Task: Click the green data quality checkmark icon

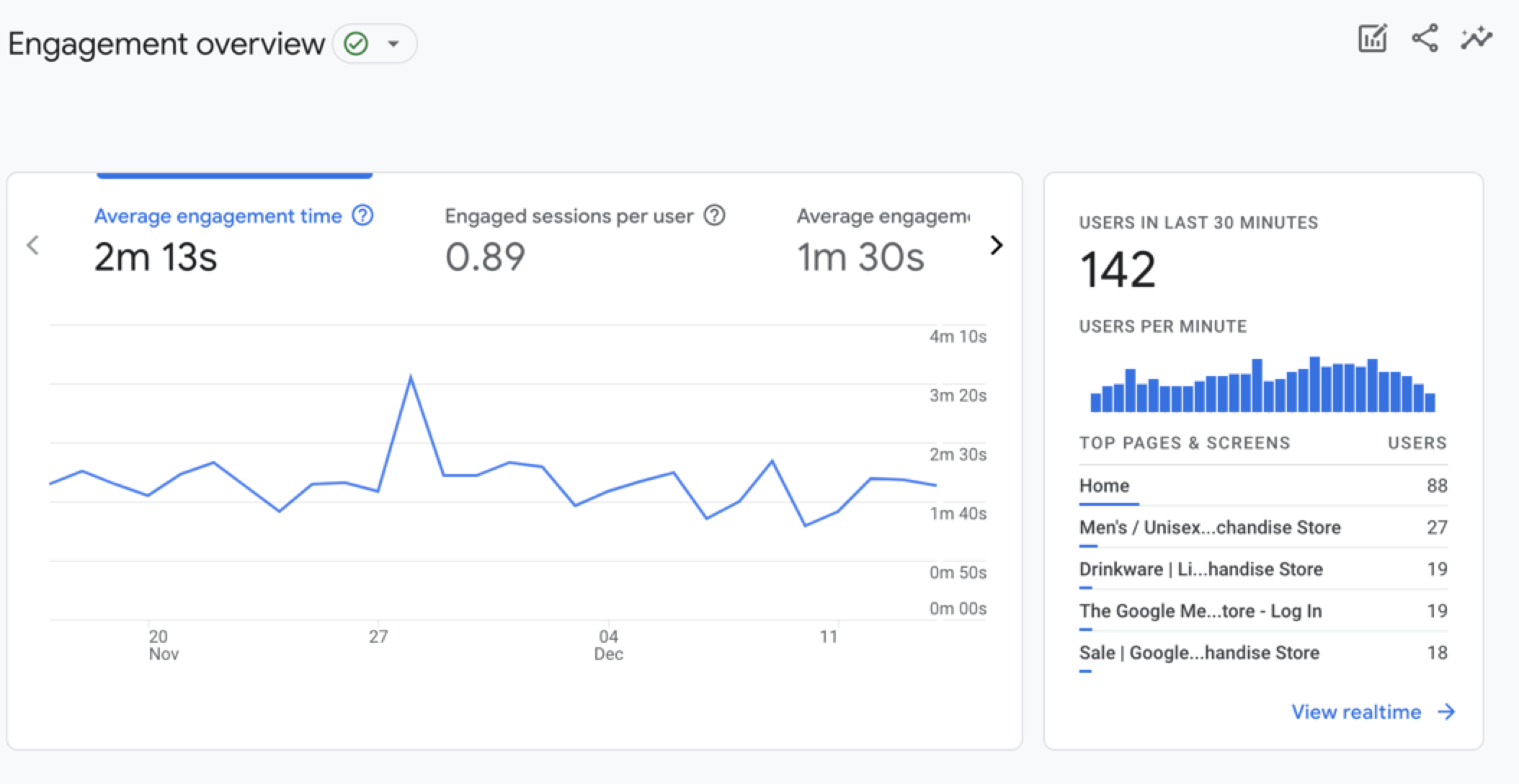Action: click(x=355, y=43)
